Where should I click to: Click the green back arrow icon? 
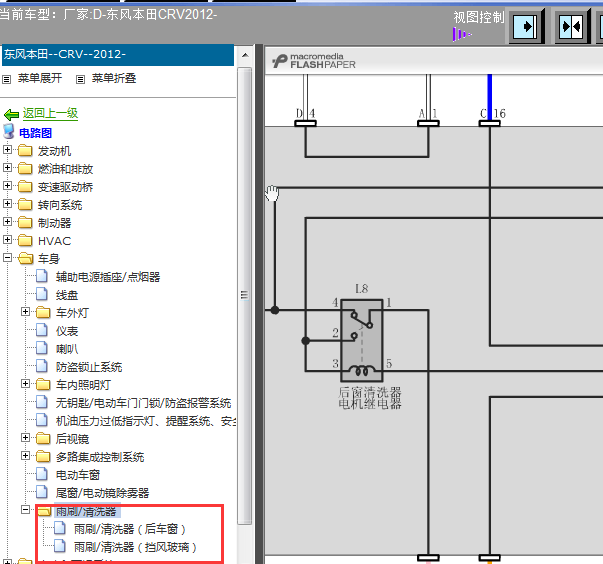pos(11,115)
